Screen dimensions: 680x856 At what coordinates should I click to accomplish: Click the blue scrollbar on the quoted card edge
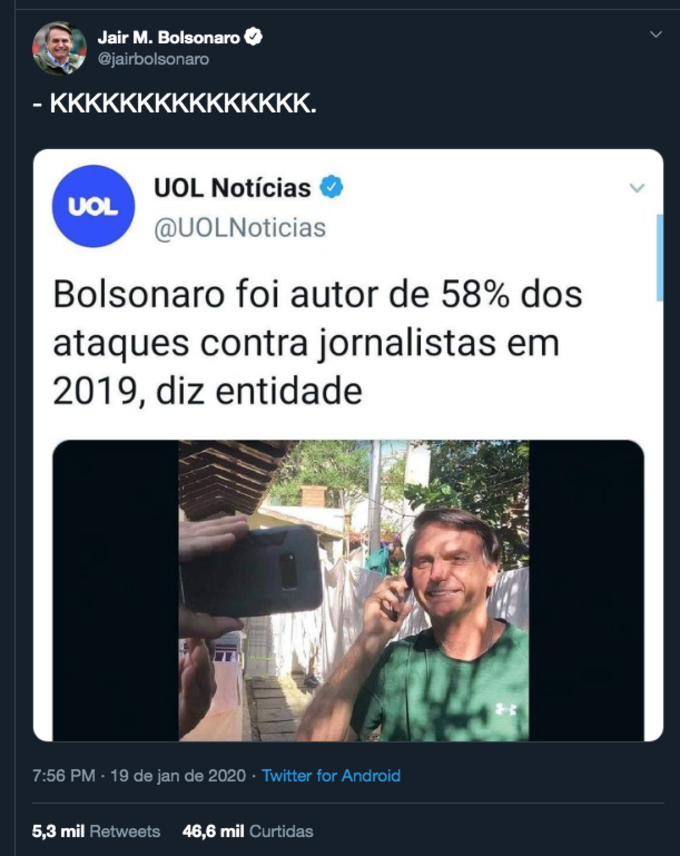tap(660, 257)
